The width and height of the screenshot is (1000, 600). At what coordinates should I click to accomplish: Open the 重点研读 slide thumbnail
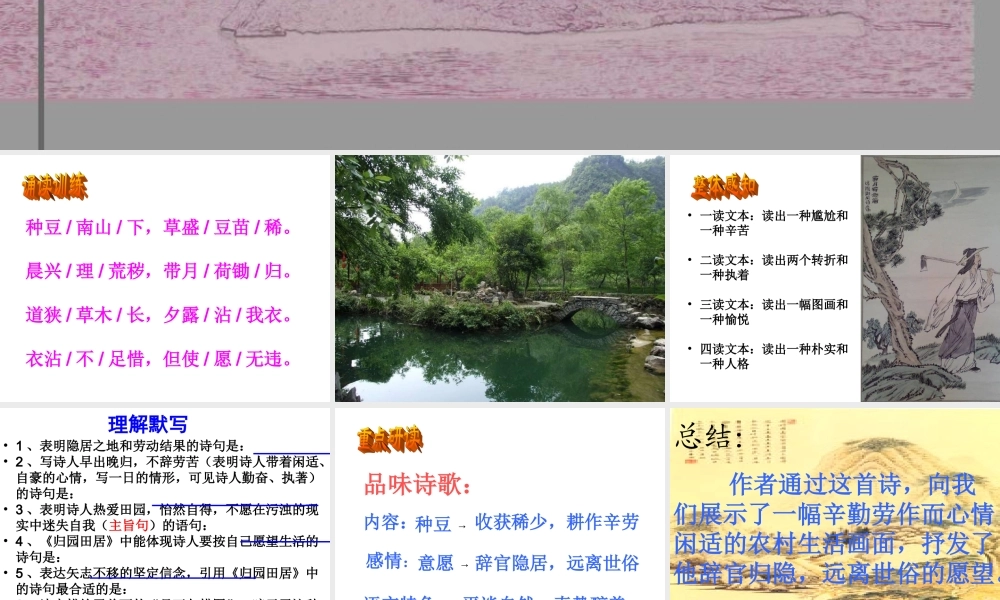[500, 504]
